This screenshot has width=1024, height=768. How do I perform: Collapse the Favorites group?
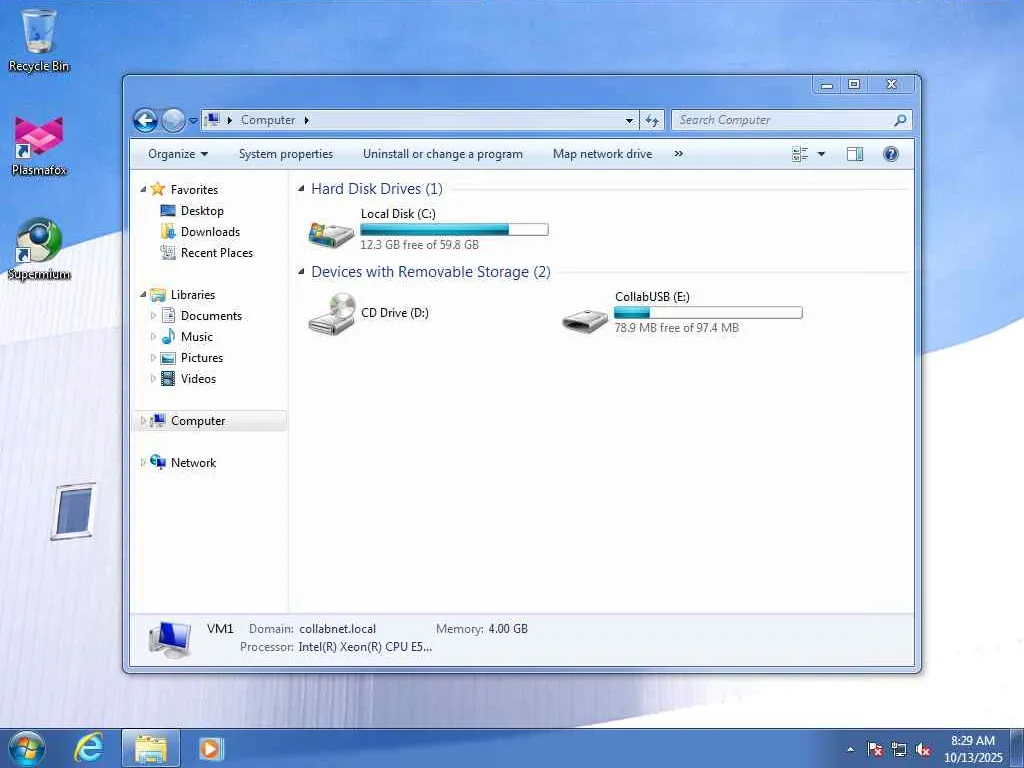[x=143, y=190]
